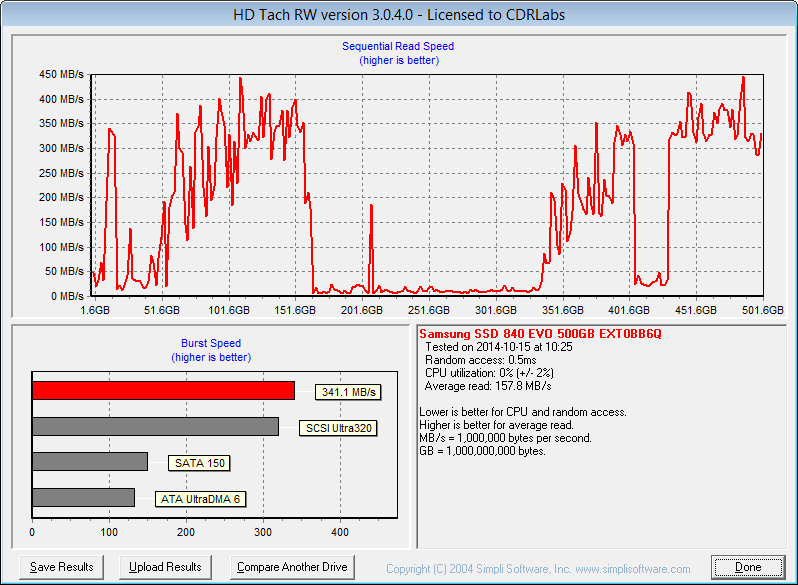
Task: Click the SATA 150 gray bar
Action: (90, 461)
